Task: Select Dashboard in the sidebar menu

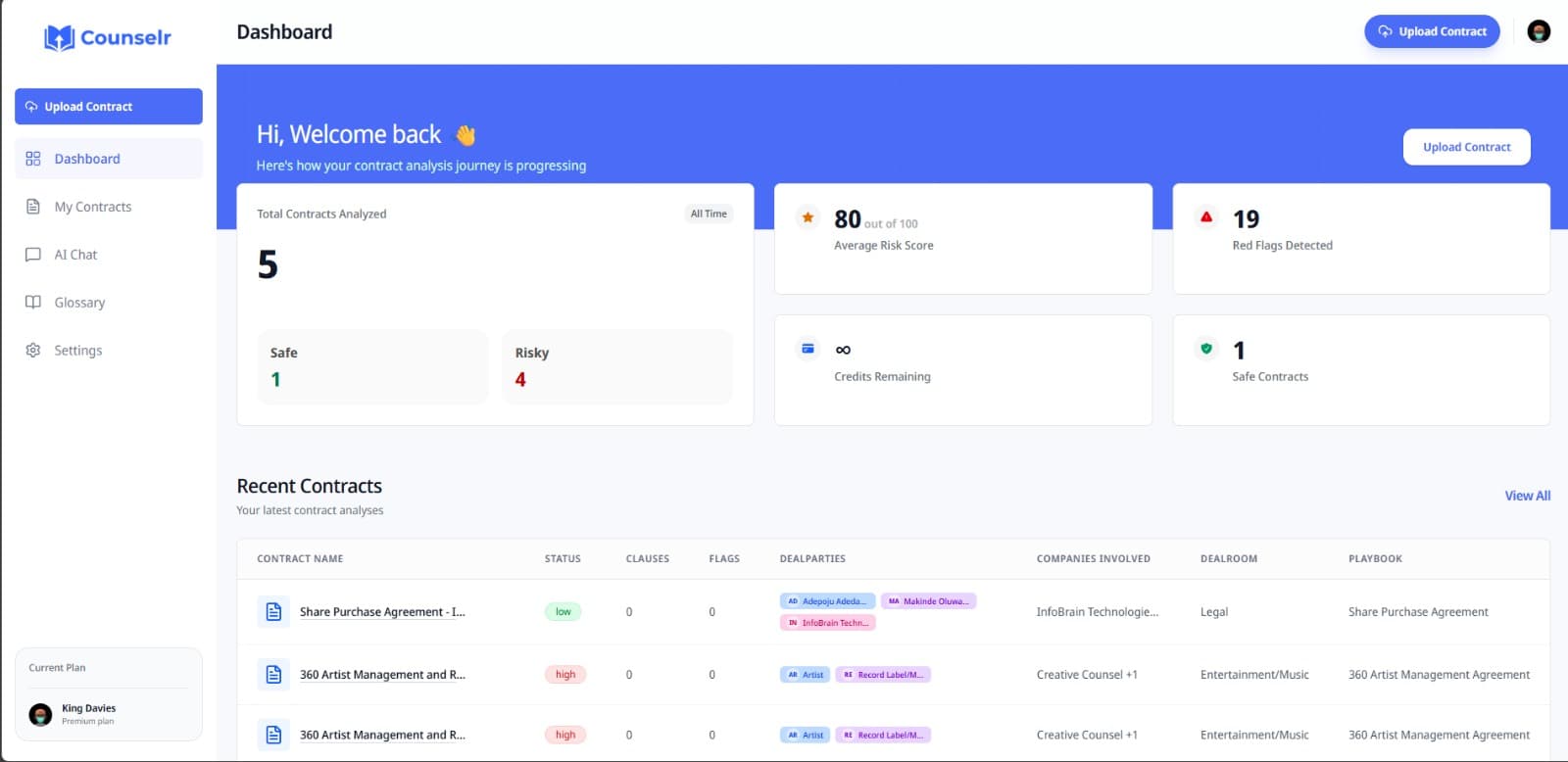Action: (x=87, y=159)
